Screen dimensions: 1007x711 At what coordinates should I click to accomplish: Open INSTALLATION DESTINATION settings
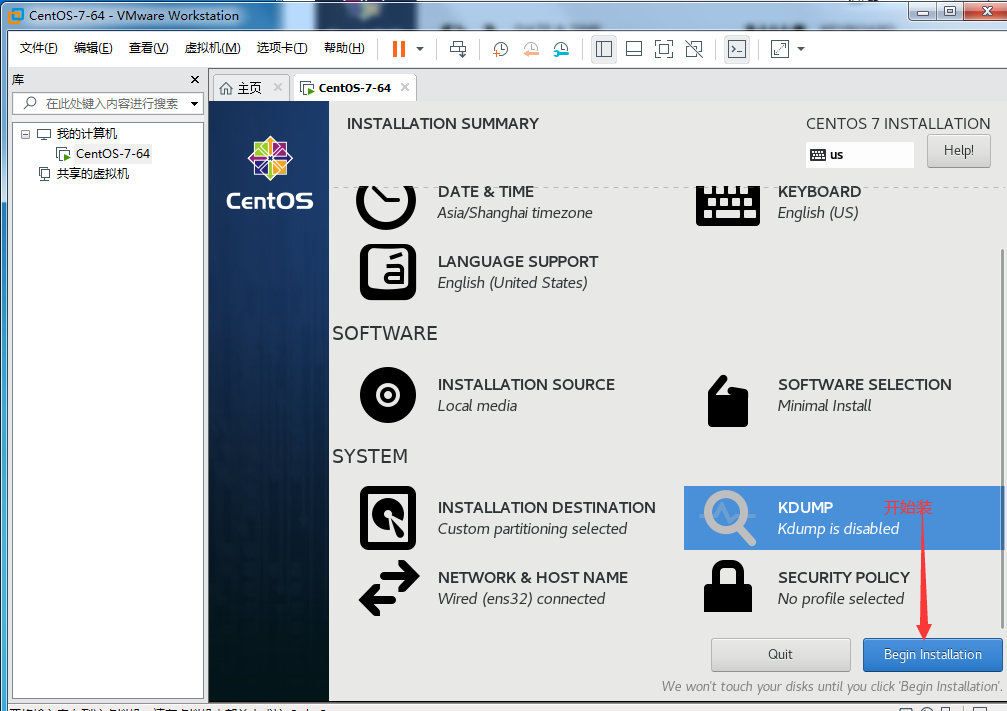coord(547,518)
